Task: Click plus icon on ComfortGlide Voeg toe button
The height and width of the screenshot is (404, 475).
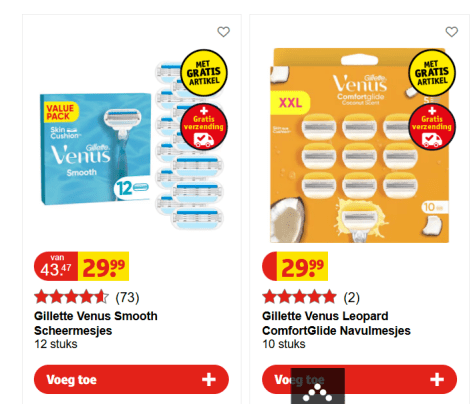Action: 437,379
